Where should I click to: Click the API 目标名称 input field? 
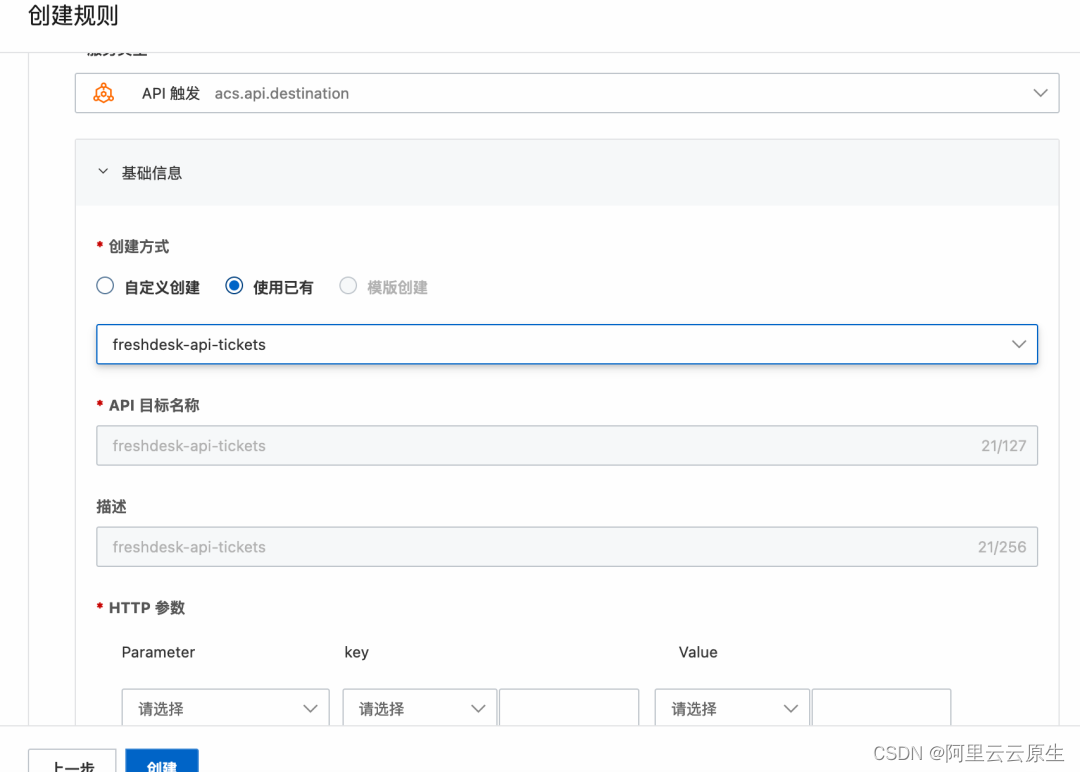(567, 446)
